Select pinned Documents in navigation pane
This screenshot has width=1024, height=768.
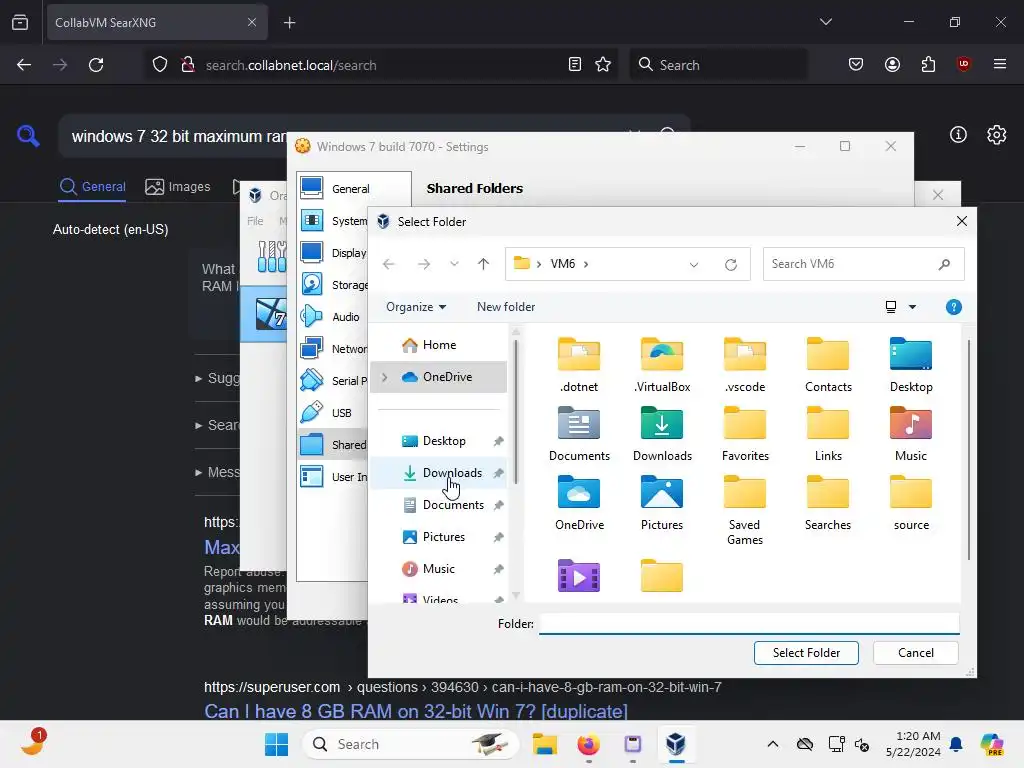click(x=439, y=505)
